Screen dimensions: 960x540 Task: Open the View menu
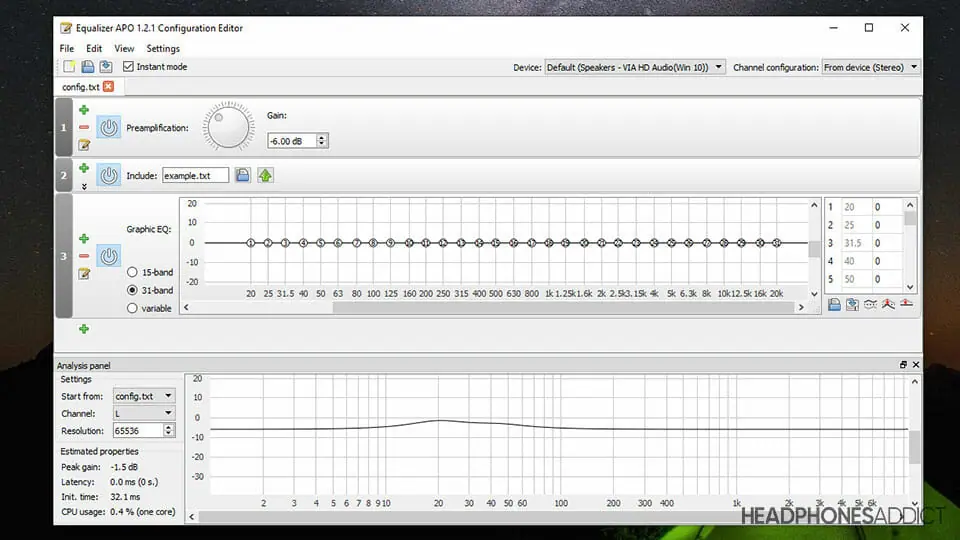pyautogui.click(x=124, y=48)
